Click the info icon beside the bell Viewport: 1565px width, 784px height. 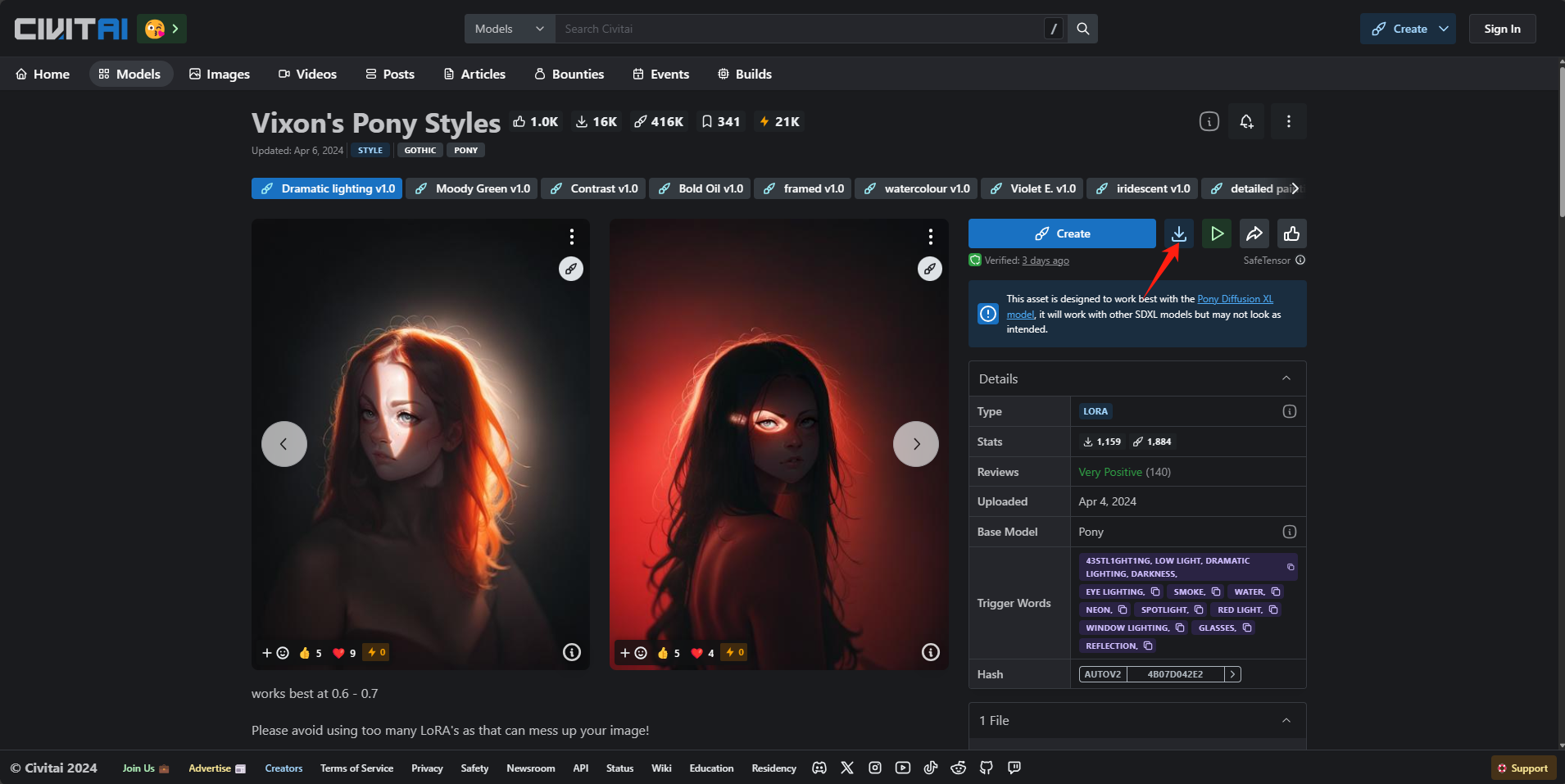coord(1209,121)
